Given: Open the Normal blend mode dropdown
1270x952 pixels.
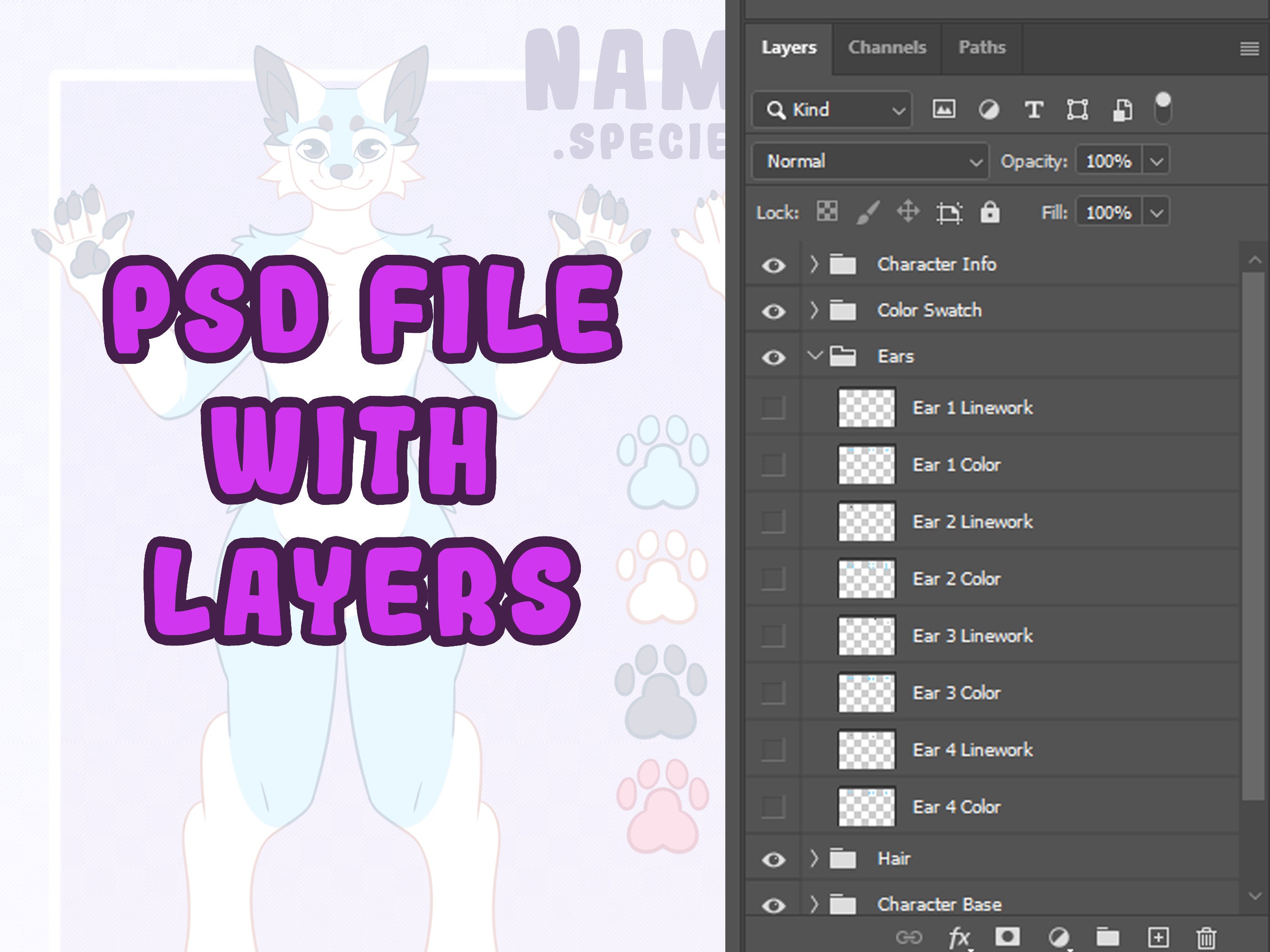Looking at the screenshot, I should tap(870, 161).
